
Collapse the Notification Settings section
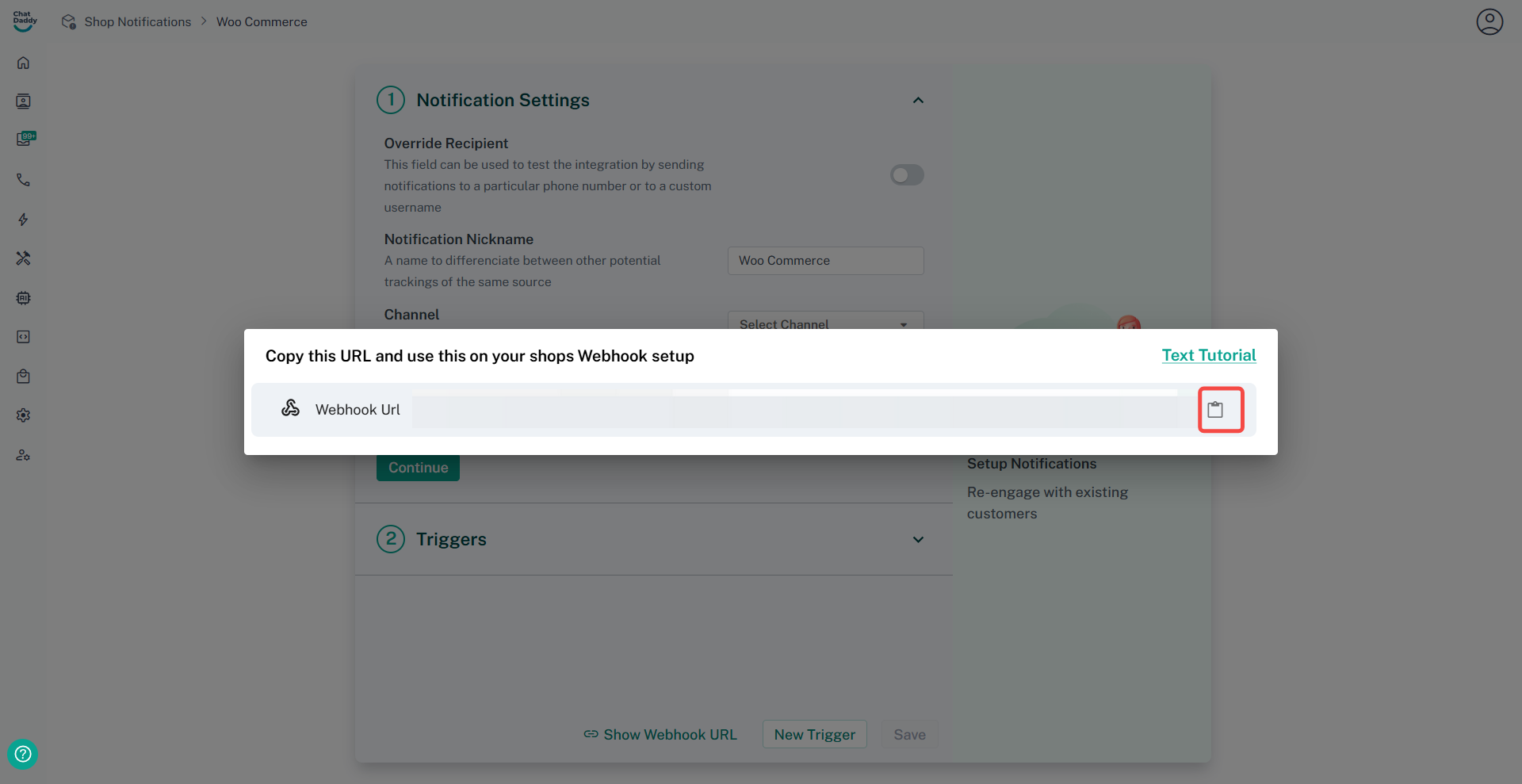point(918,100)
